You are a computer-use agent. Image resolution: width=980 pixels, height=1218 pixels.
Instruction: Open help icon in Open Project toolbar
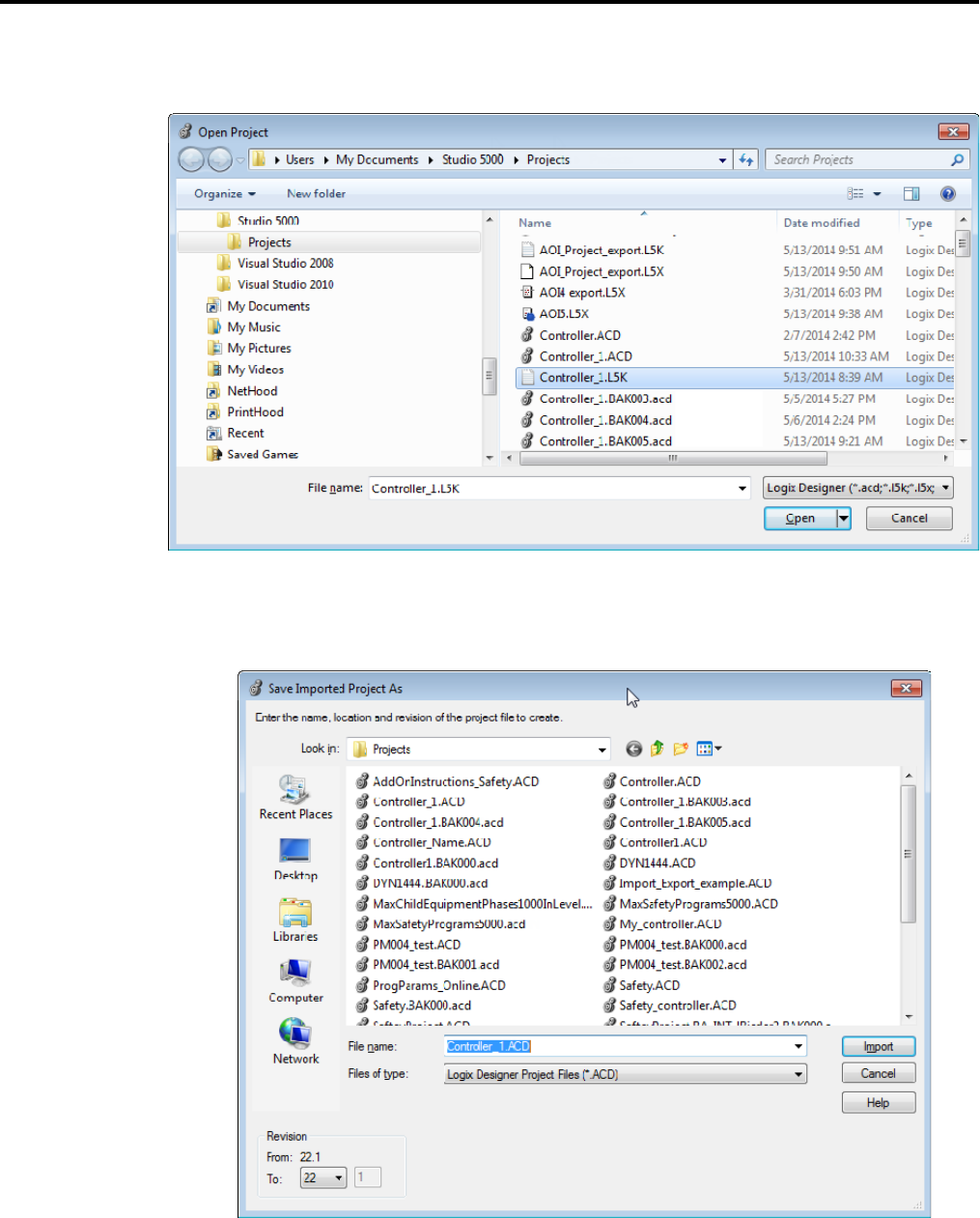948,194
